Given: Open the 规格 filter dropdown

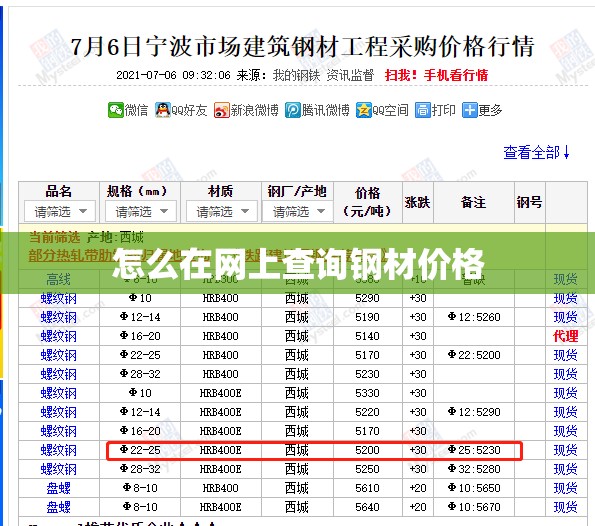Looking at the screenshot, I should click(141, 211).
